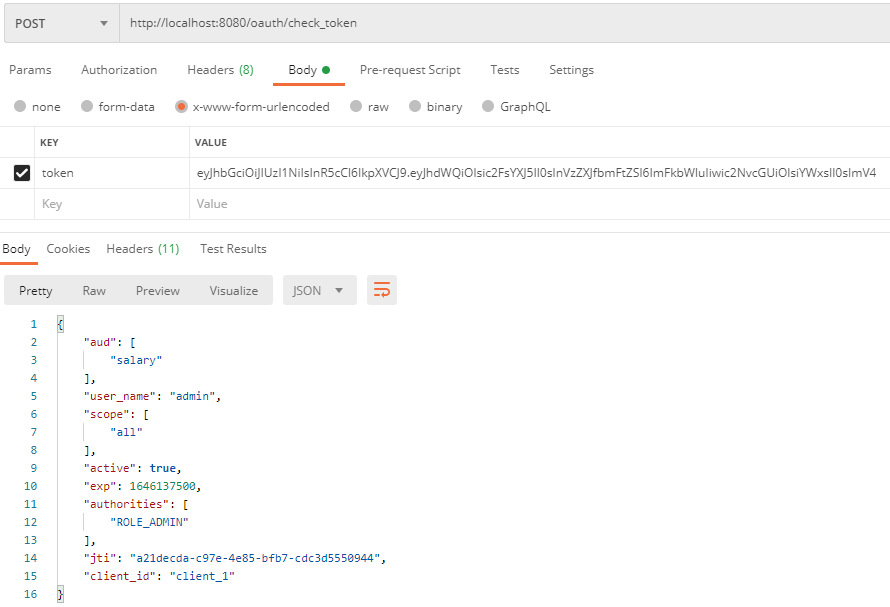This screenshot has height=607, width=890.
Task: Open the Settings tab
Action: tap(571, 70)
